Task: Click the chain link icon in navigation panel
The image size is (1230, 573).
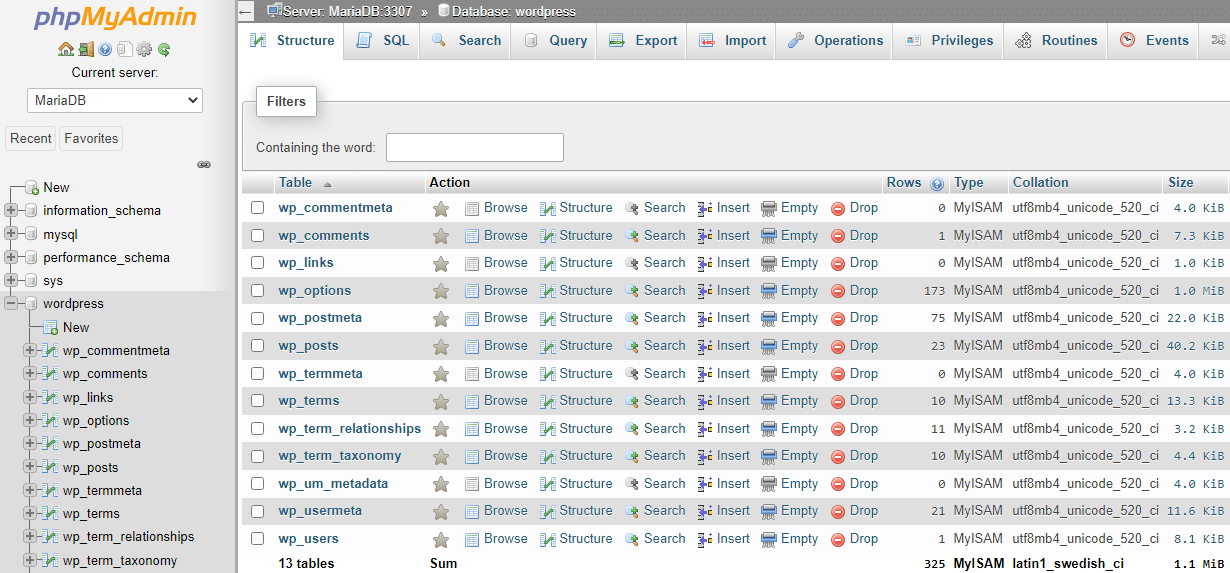Action: point(204,164)
